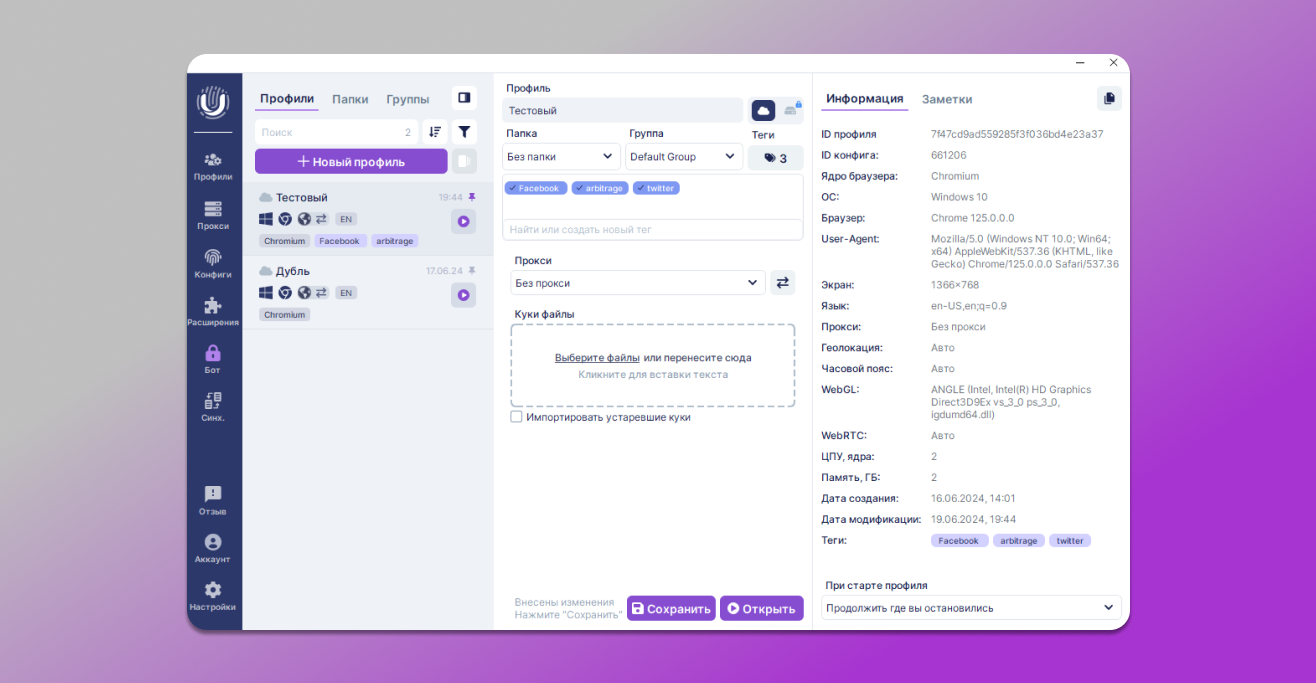Open the Default Group dropdown
This screenshot has width=1316, height=683.
(x=684, y=157)
